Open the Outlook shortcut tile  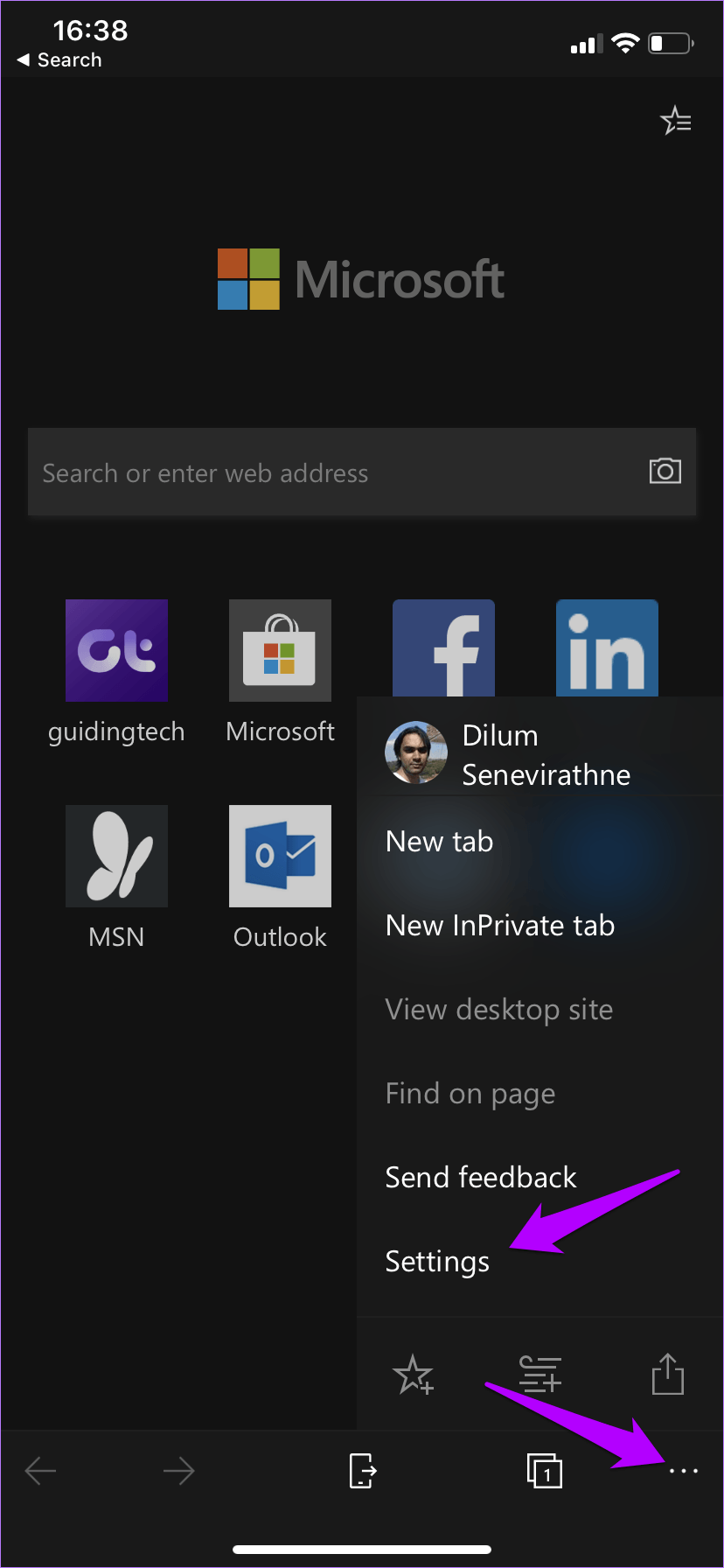click(280, 856)
